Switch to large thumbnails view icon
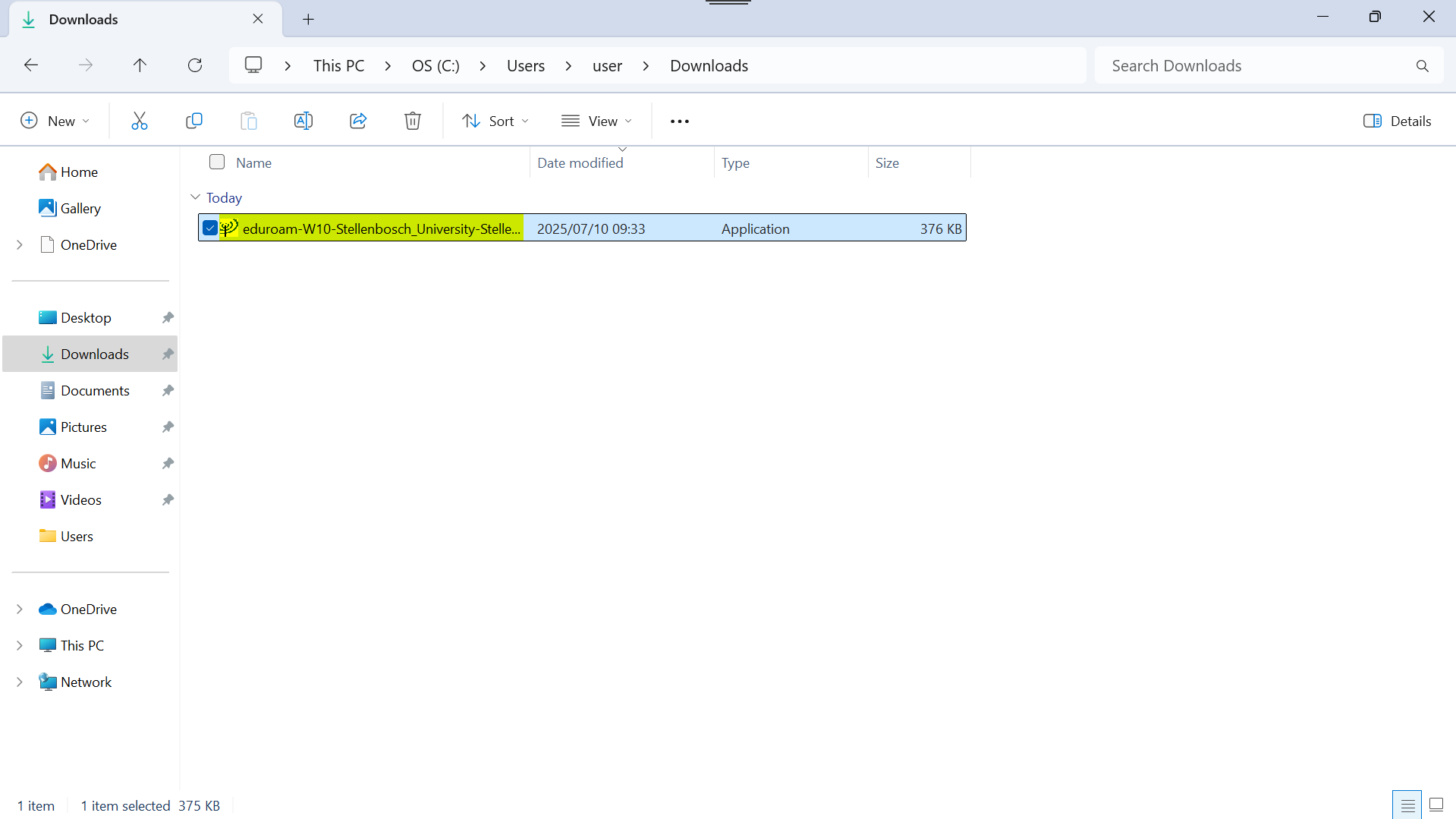 tap(1436, 805)
